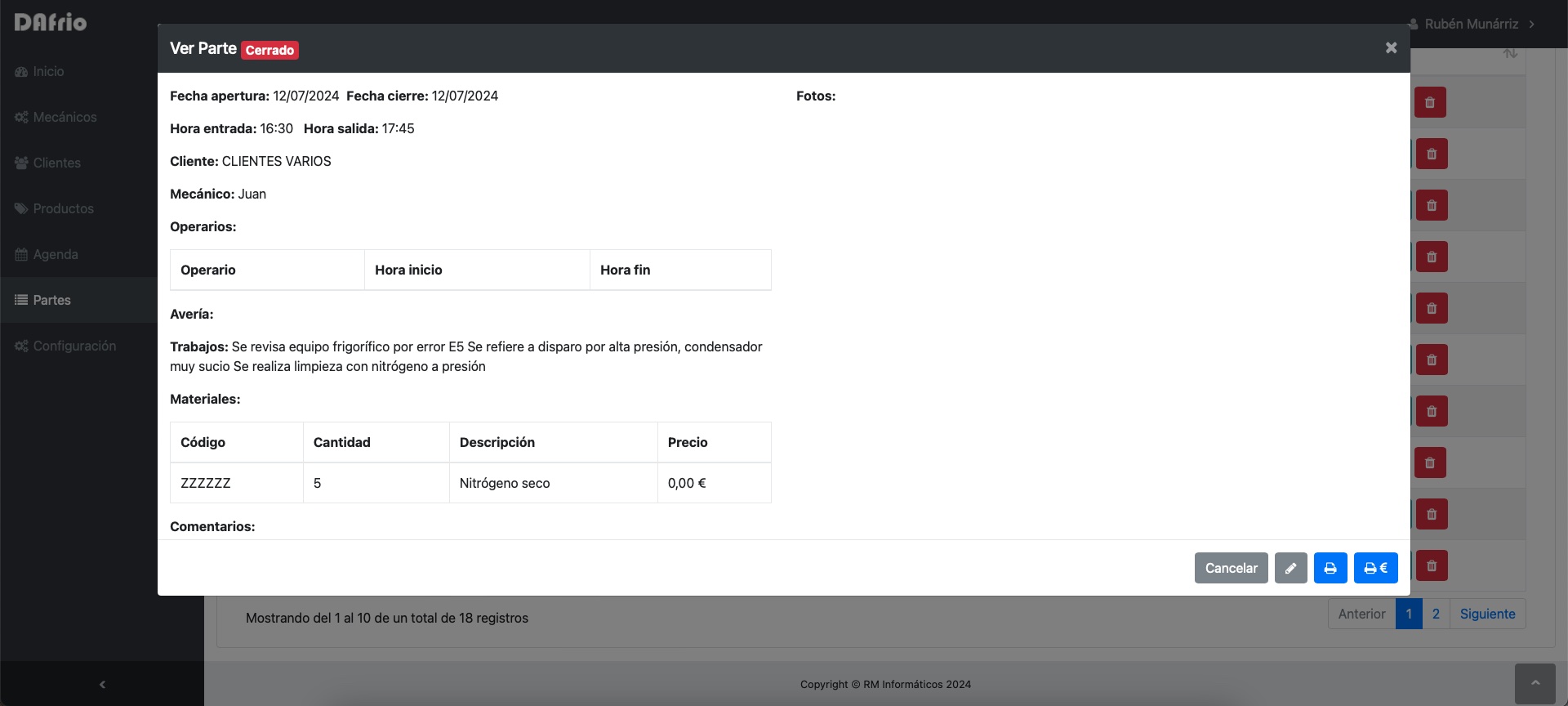Click the CLIENTES VARIOS client name
Viewport: 1568px width, 706px height.
tap(277, 161)
